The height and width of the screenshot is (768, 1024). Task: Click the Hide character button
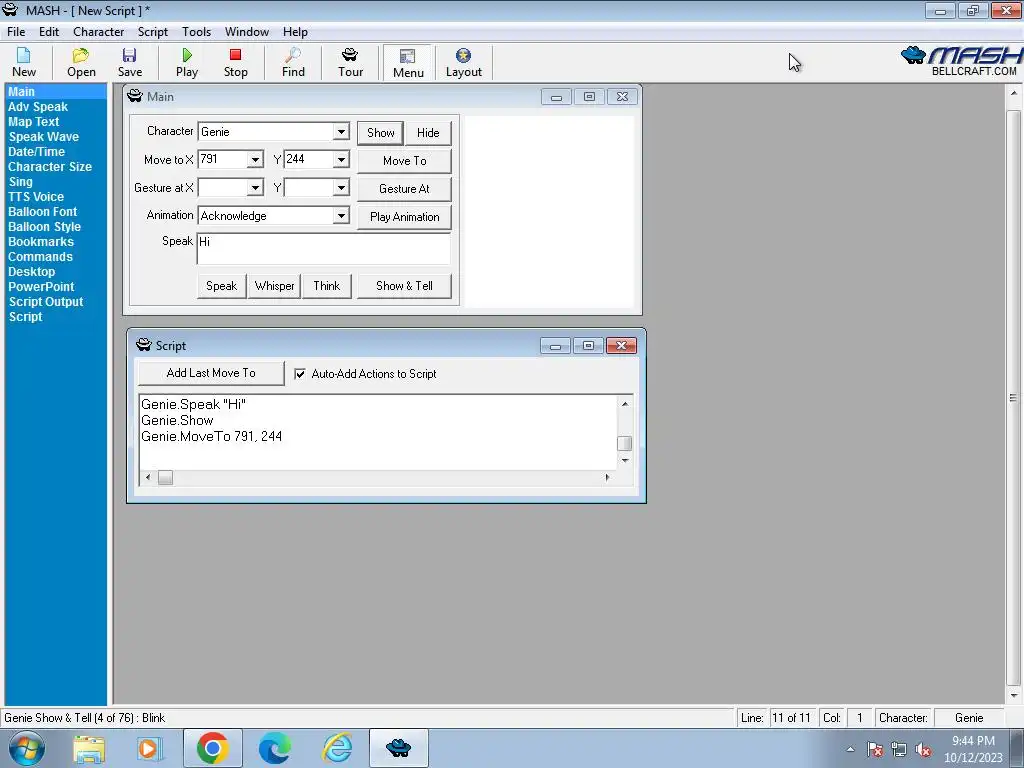pos(428,133)
